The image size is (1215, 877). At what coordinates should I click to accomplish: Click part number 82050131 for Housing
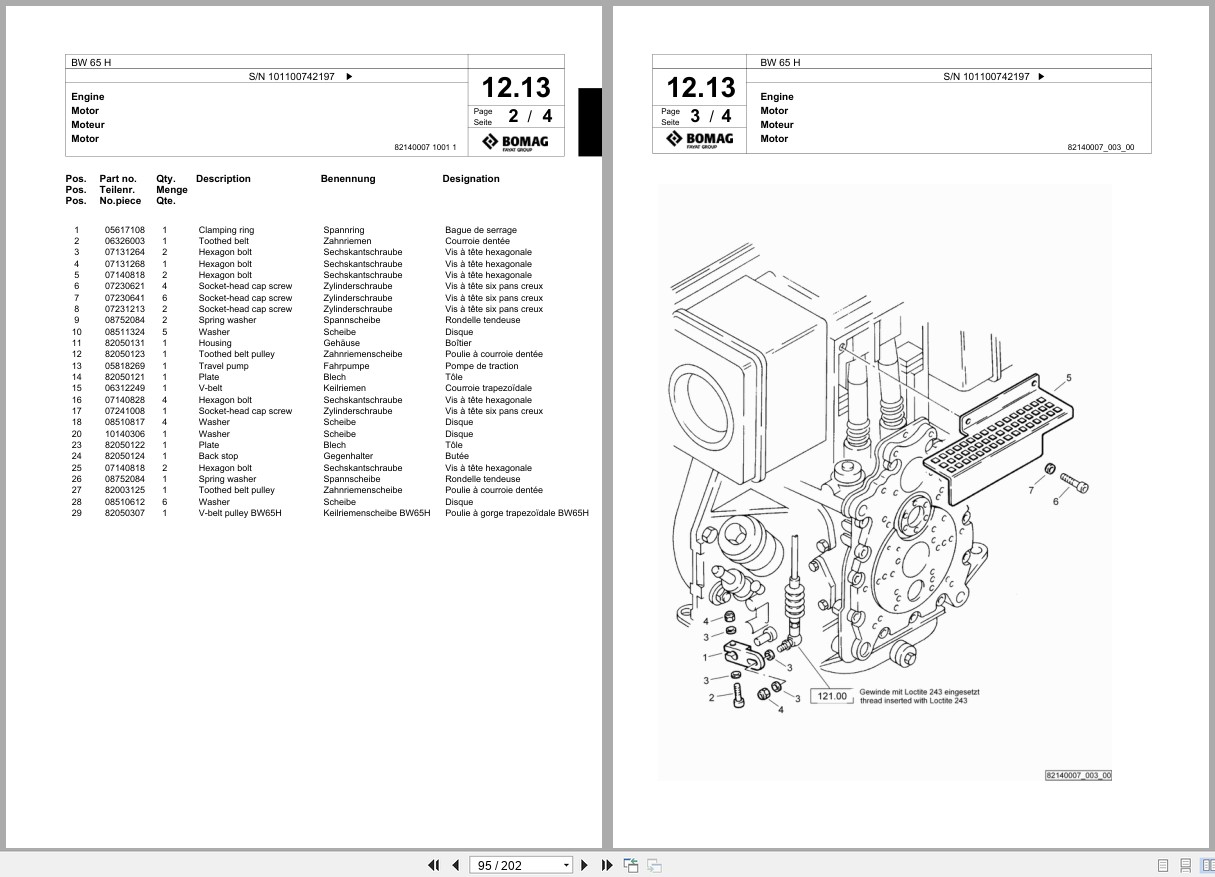[x=125, y=343]
